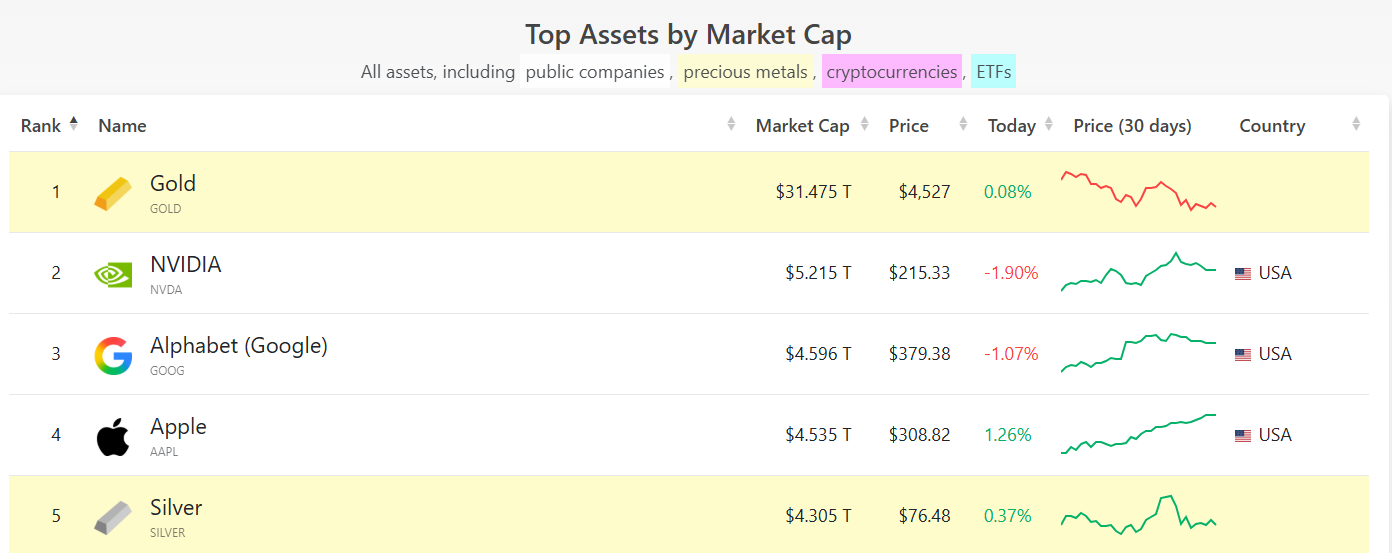Click the USA flag in Alphabet row

click(1243, 354)
